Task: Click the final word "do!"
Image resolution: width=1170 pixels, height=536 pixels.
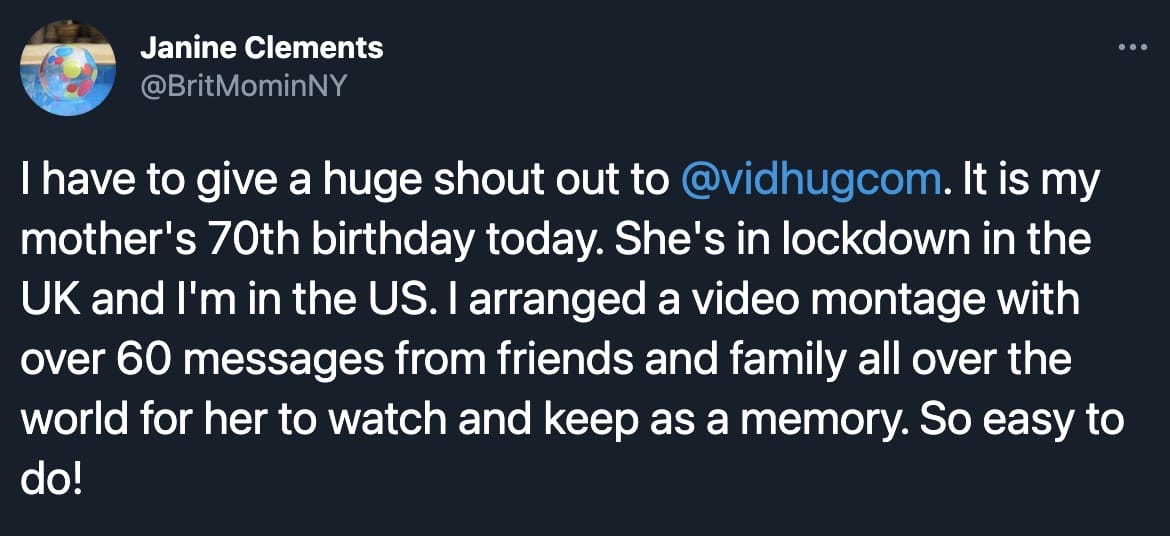Action: pos(51,477)
